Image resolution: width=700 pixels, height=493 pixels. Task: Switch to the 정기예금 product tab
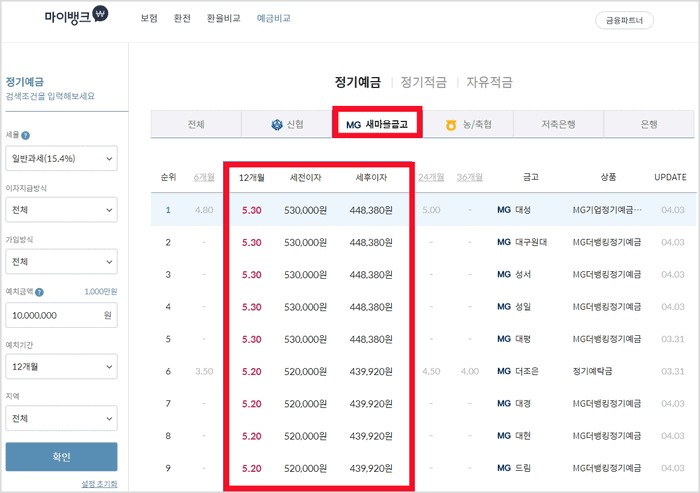click(358, 82)
